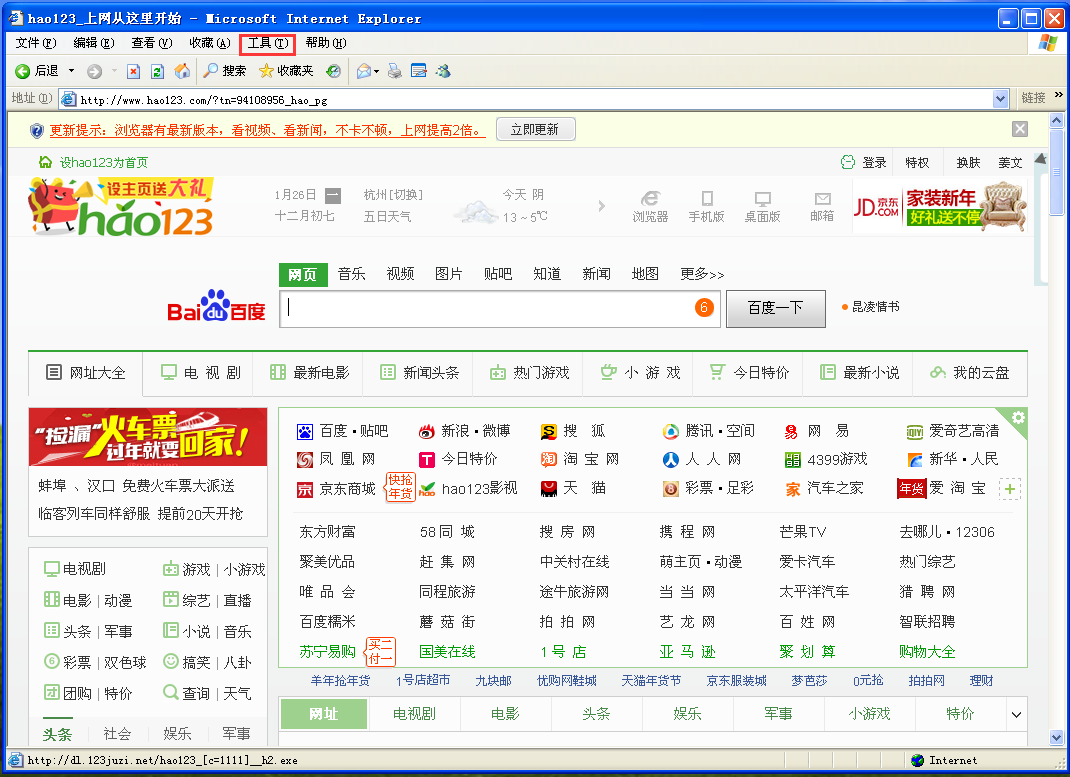Click the 查询 | 天气 sidebar link

click(x=207, y=694)
